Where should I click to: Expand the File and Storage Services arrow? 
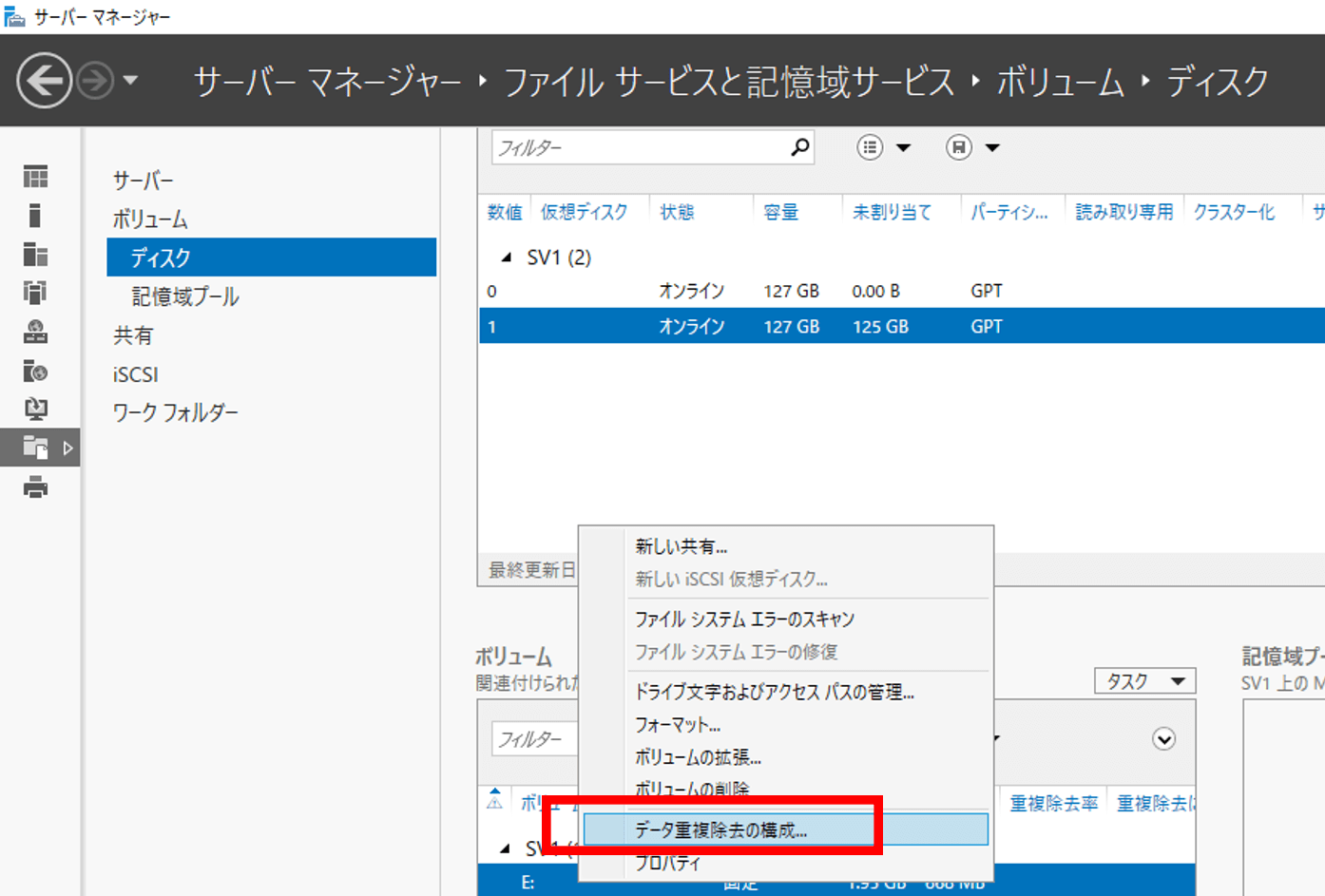click(67, 448)
